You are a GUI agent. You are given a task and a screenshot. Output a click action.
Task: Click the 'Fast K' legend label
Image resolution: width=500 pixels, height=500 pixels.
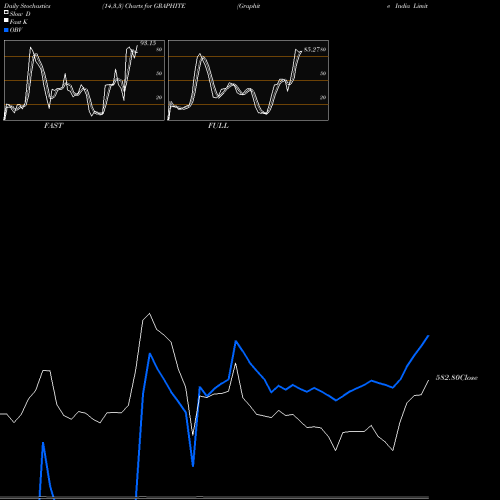tap(19, 22)
